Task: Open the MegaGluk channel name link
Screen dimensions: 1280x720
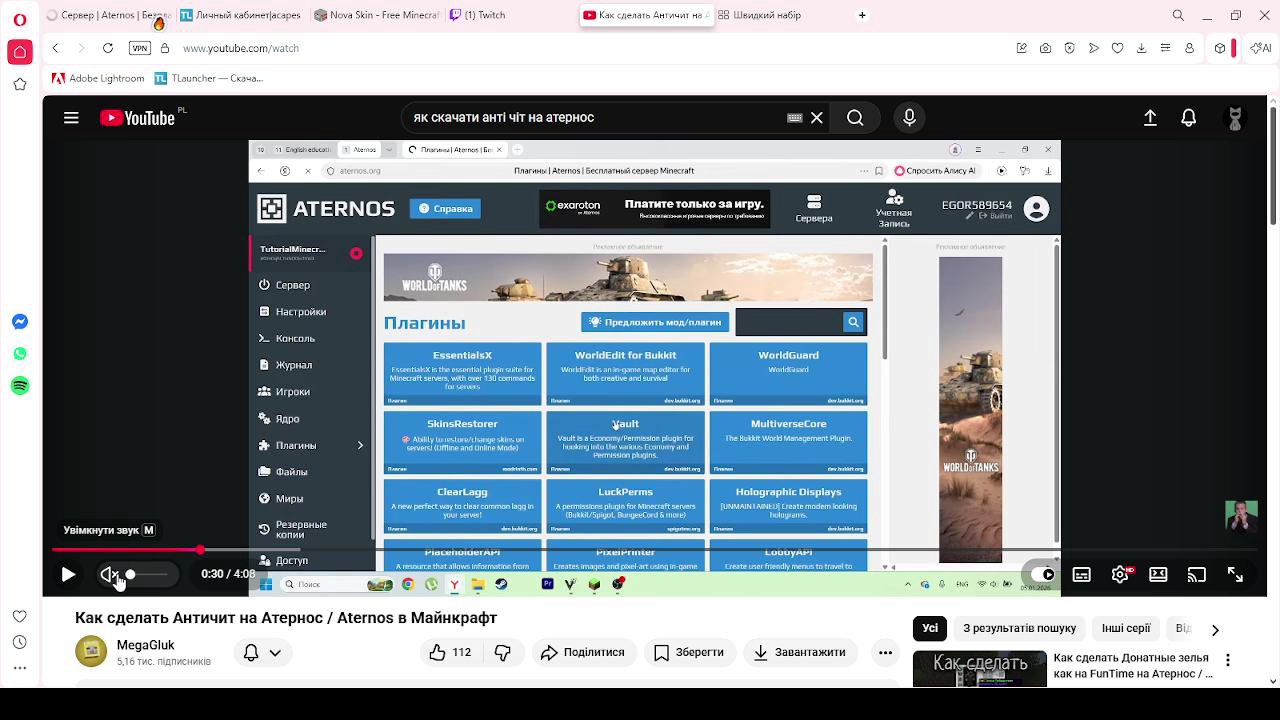Action: (x=146, y=645)
